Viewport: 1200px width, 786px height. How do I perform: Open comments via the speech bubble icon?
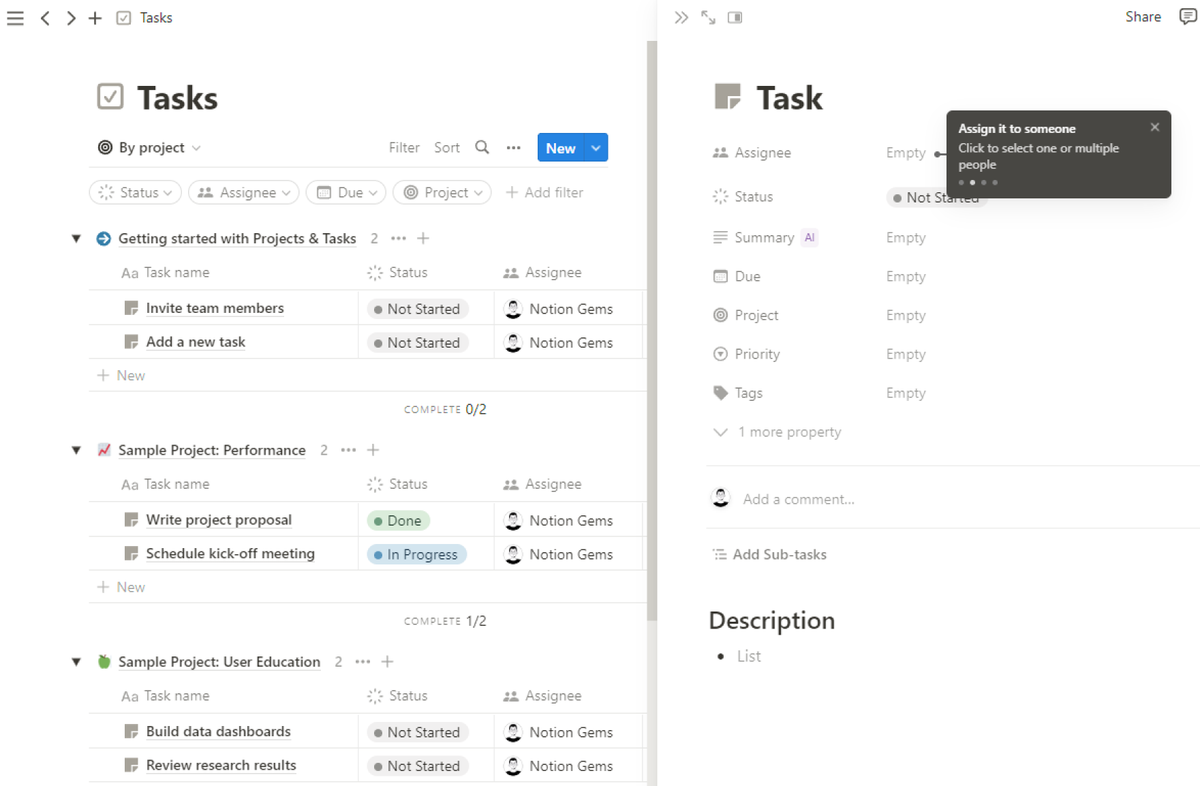tap(1188, 17)
